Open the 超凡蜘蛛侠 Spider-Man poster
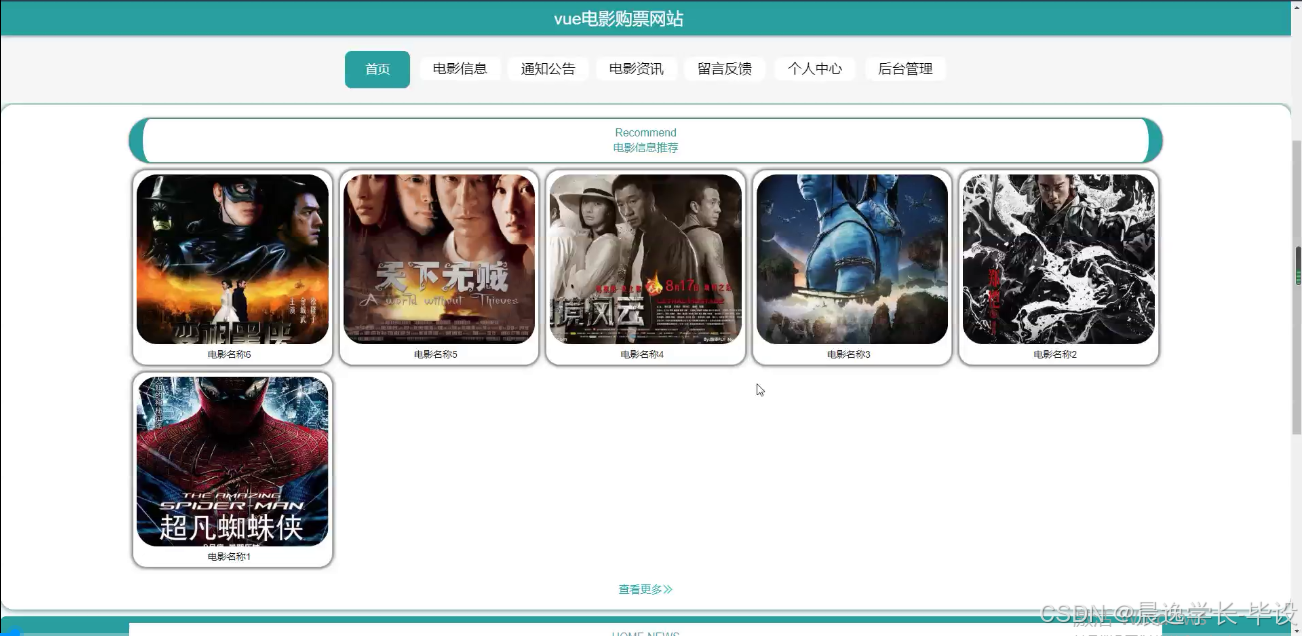The width and height of the screenshot is (1302, 636). point(233,461)
